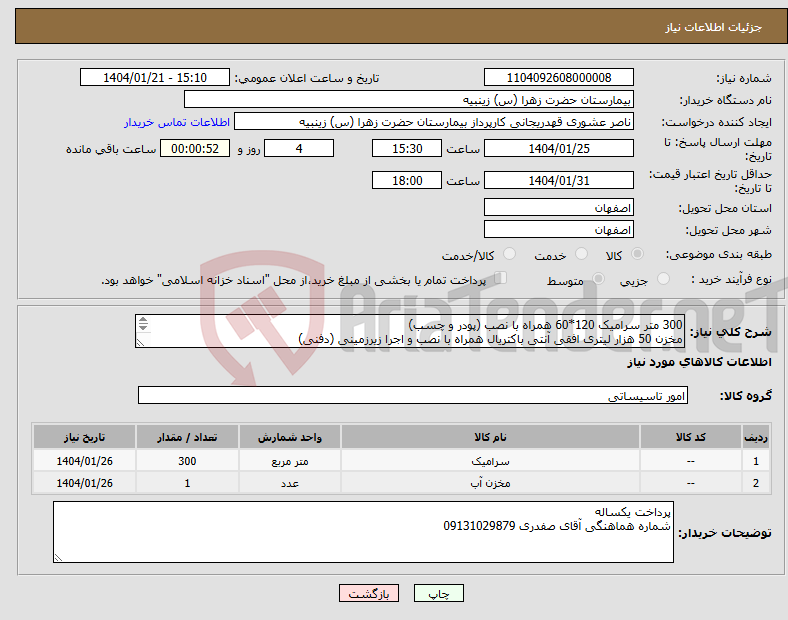
Task: Select the جزیی purchase type radio
Action: (663, 278)
